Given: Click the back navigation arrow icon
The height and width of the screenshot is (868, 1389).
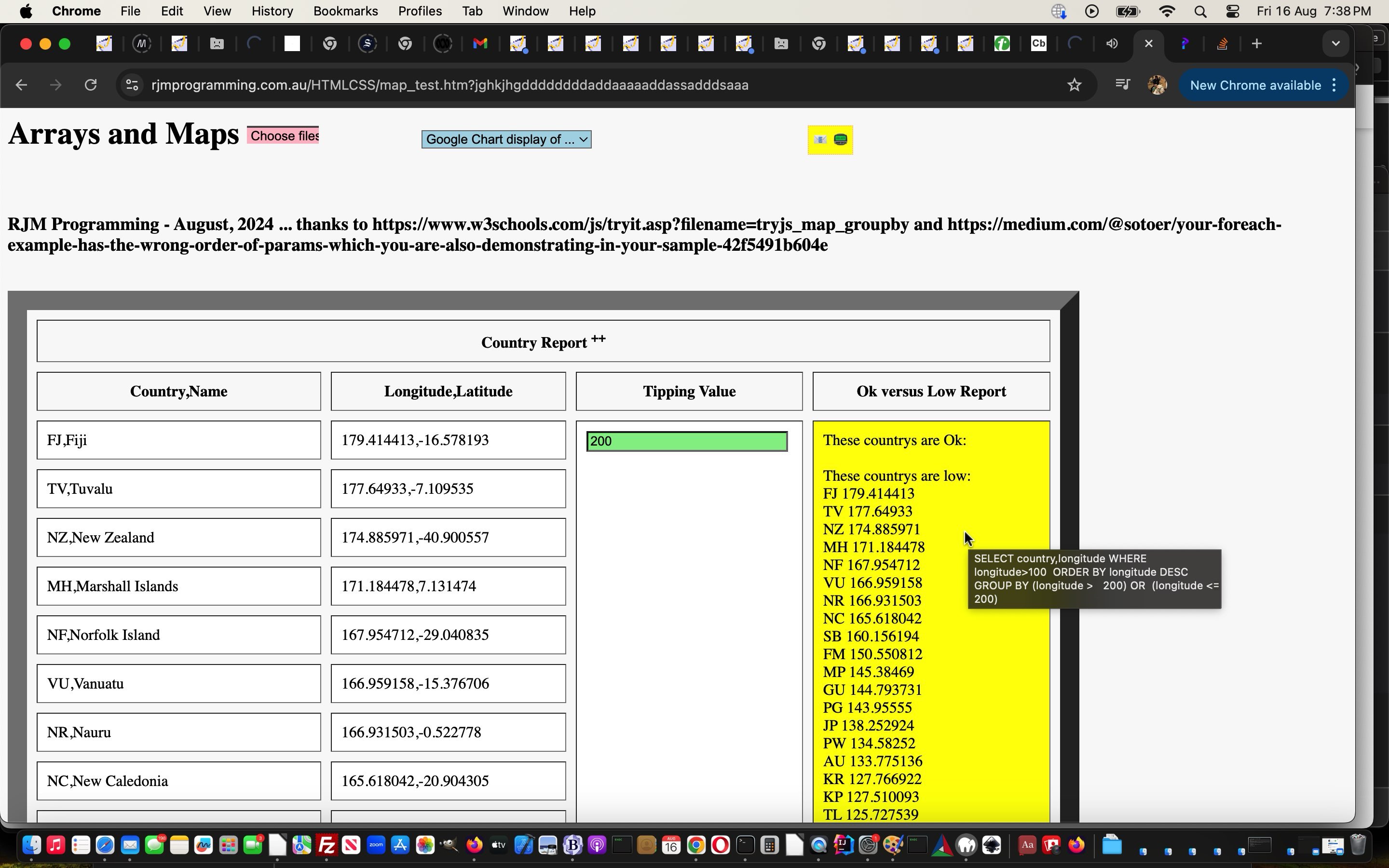Looking at the screenshot, I should pyautogui.click(x=22, y=85).
